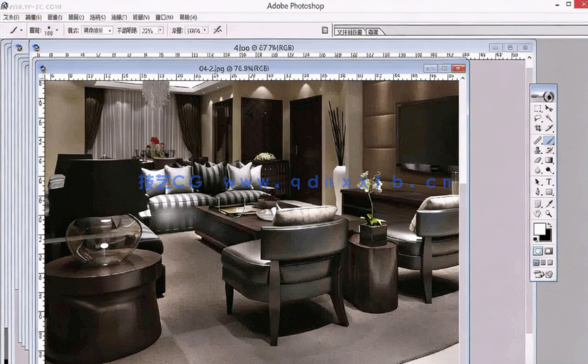The image size is (588, 364).
Task: Select the Type tool
Action: point(549,182)
